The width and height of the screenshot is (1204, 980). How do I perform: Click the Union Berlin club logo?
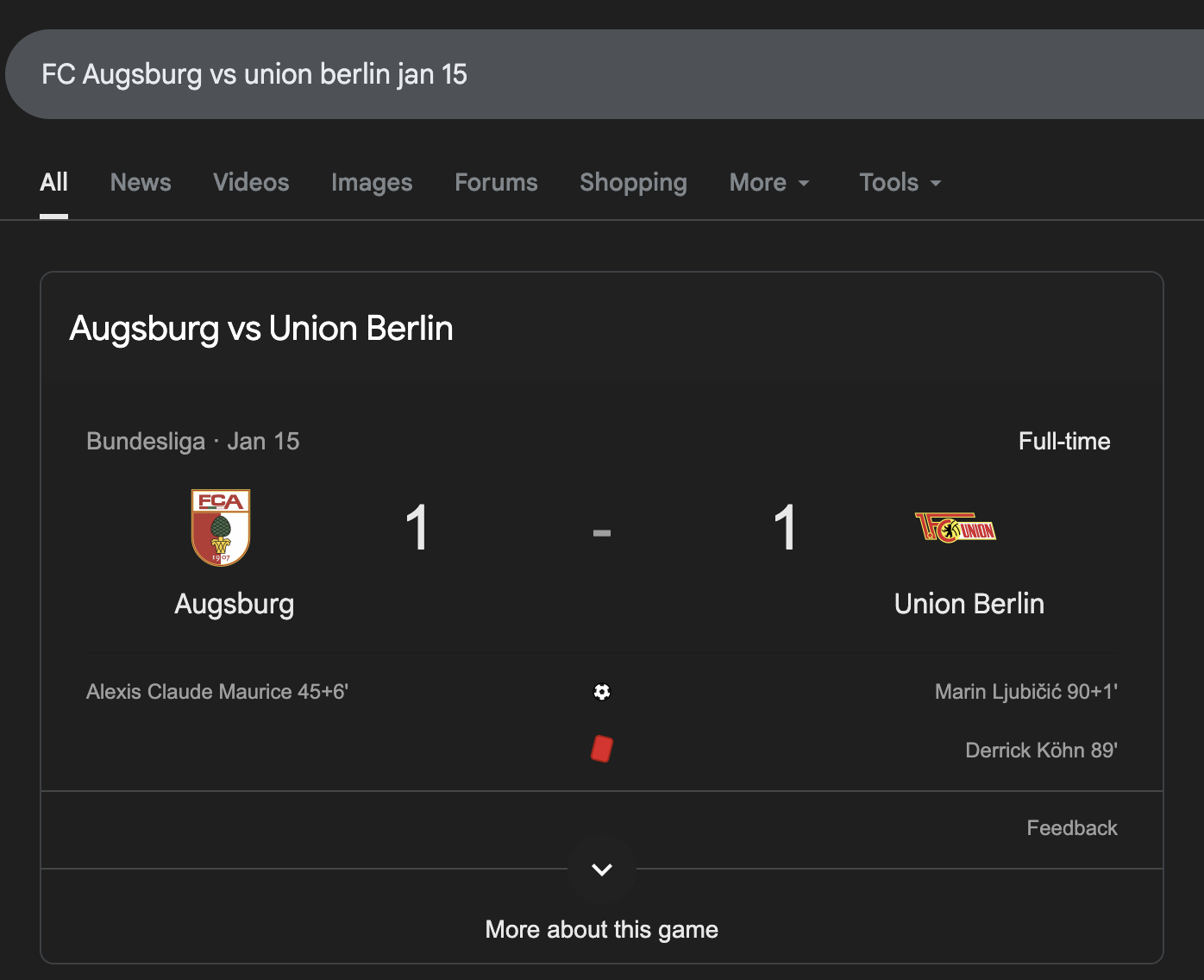pyautogui.click(x=956, y=527)
